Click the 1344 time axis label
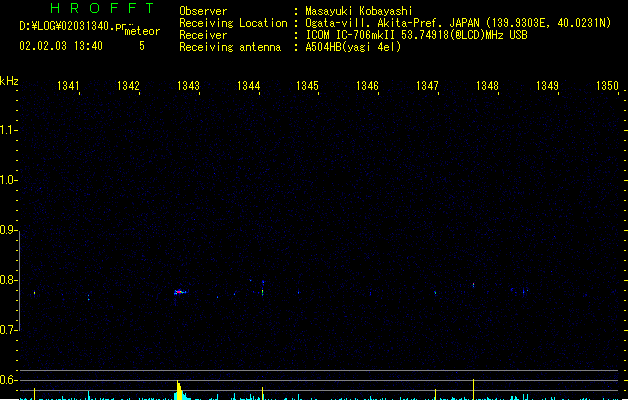This screenshot has height=400, width=629. pyautogui.click(x=248, y=86)
